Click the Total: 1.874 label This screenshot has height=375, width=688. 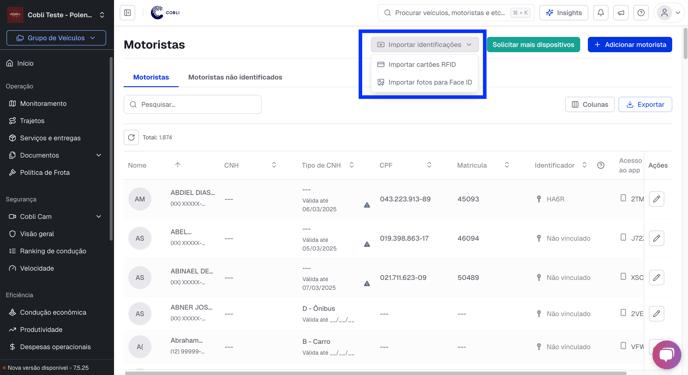157,137
